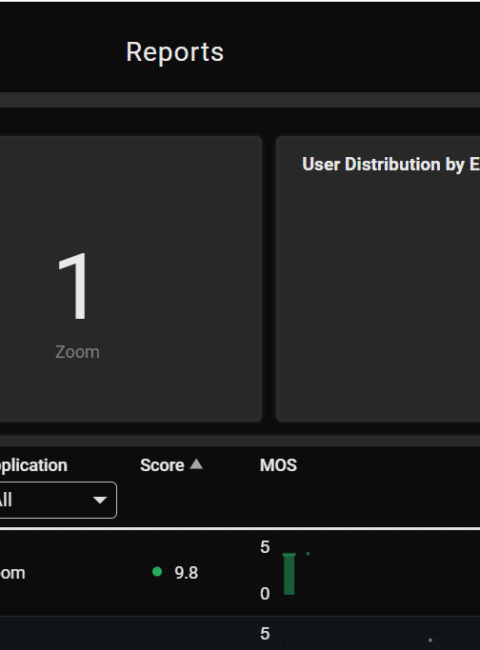Click the 9.8 score value
The image size is (480, 650).
click(186, 572)
